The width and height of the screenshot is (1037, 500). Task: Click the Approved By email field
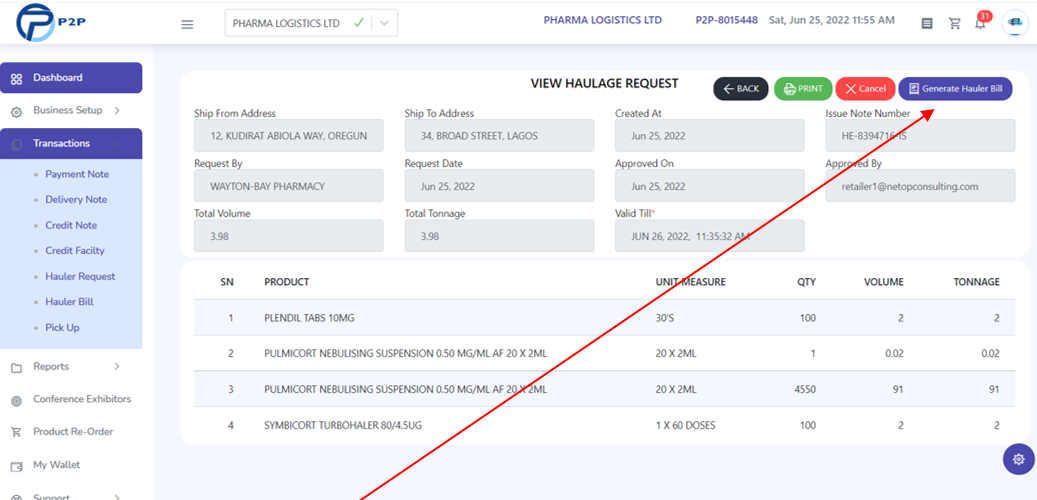[920, 186]
